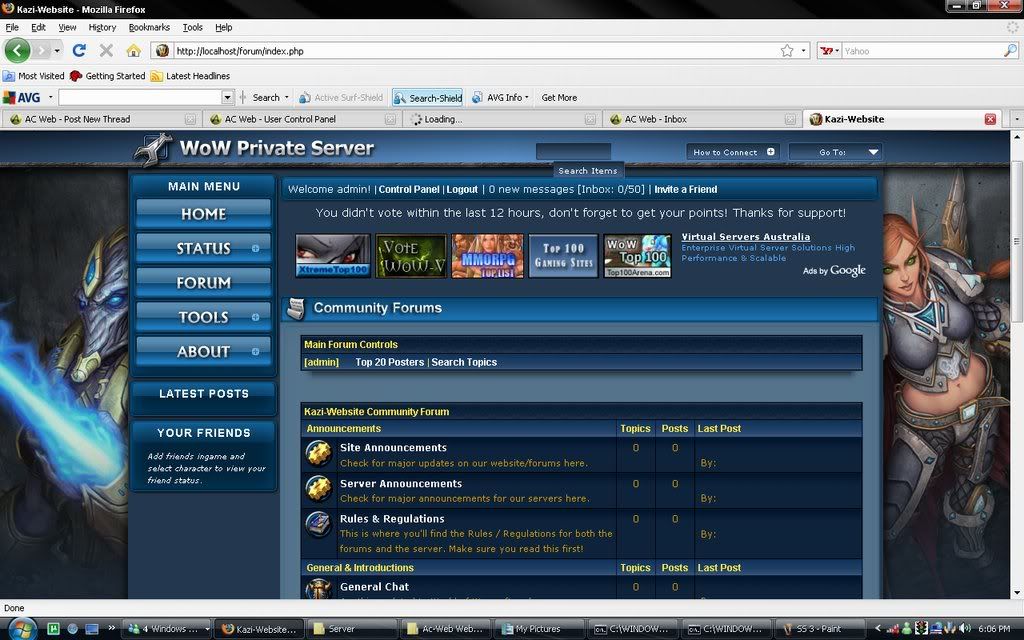Image resolution: width=1024 pixels, height=640 pixels.
Task: Expand the How to Connect panel
Action: coord(771,152)
